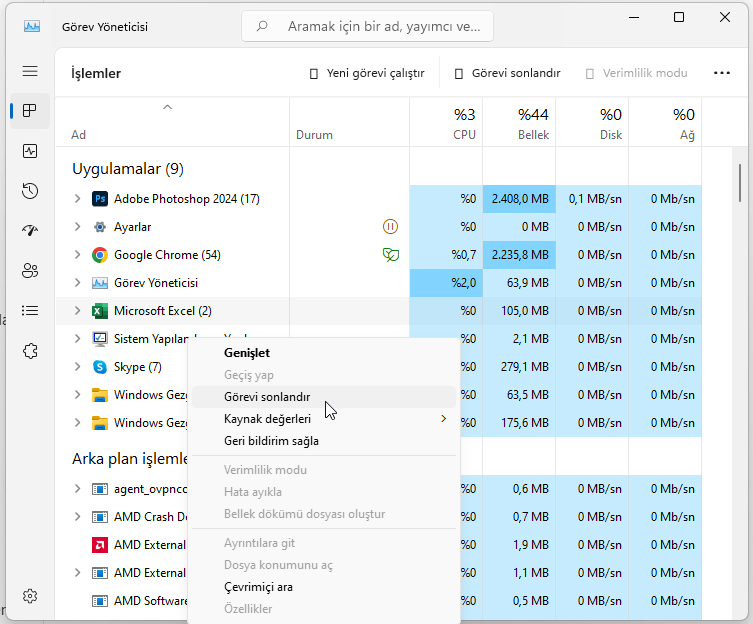Select the Uygulamalar (9) group heading

tap(128, 169)
